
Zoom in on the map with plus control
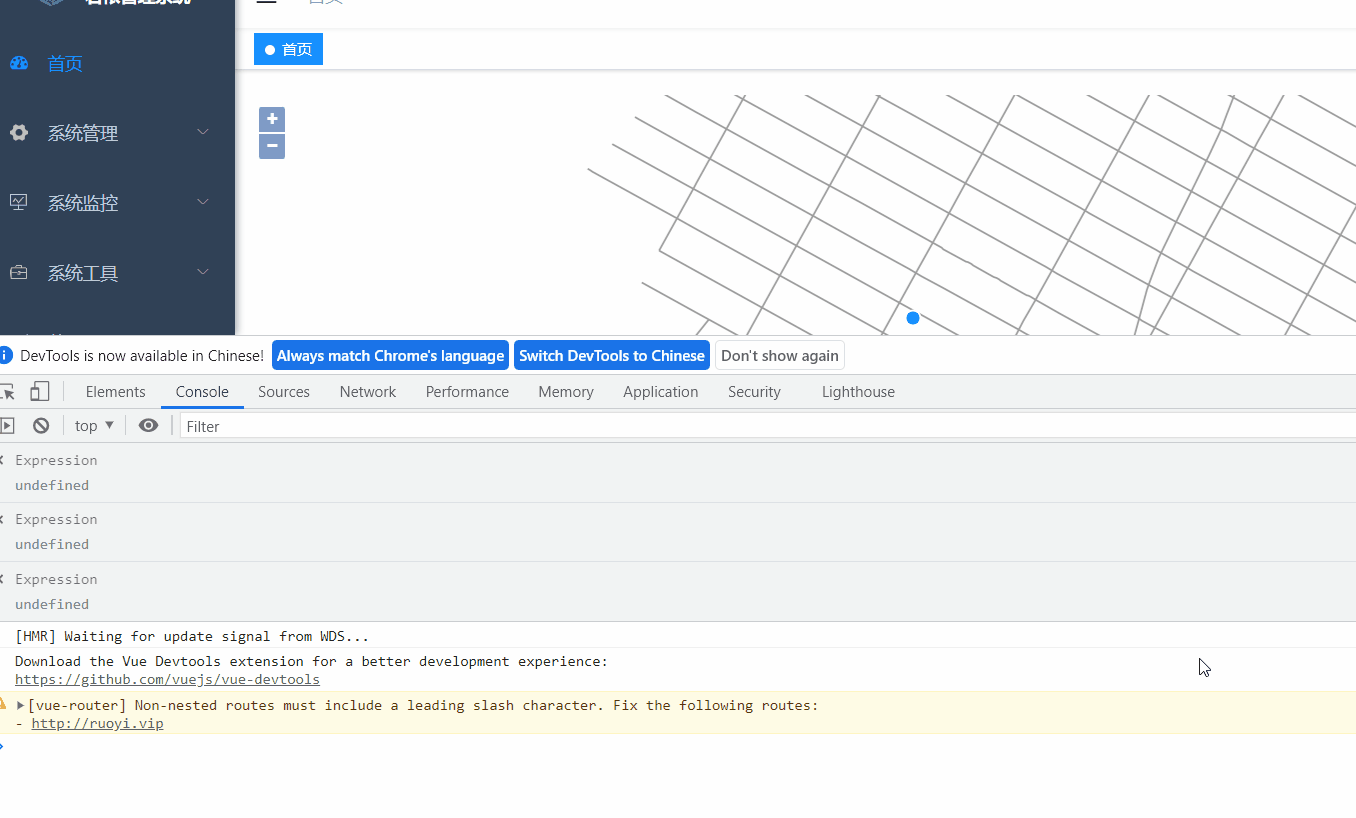pos(271,118)
